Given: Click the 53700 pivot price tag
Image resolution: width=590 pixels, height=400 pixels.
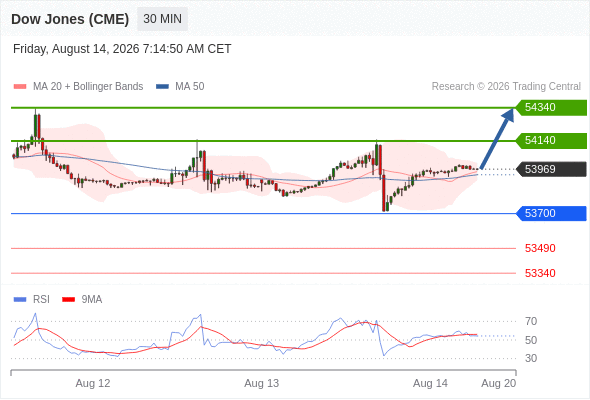Looking at the screenshot, I should click(x=551, y=213).
